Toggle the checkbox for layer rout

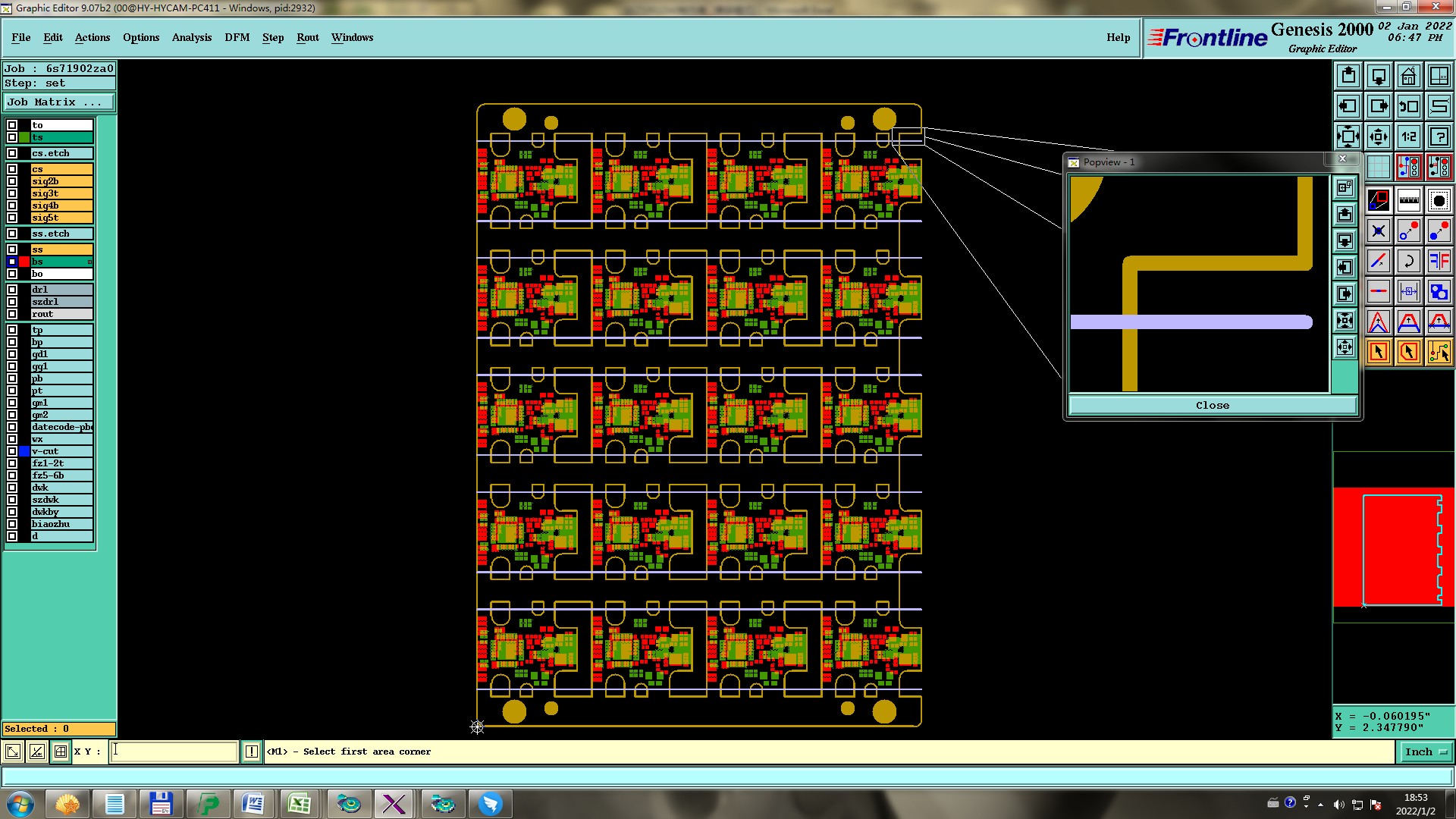click(12, 314)
